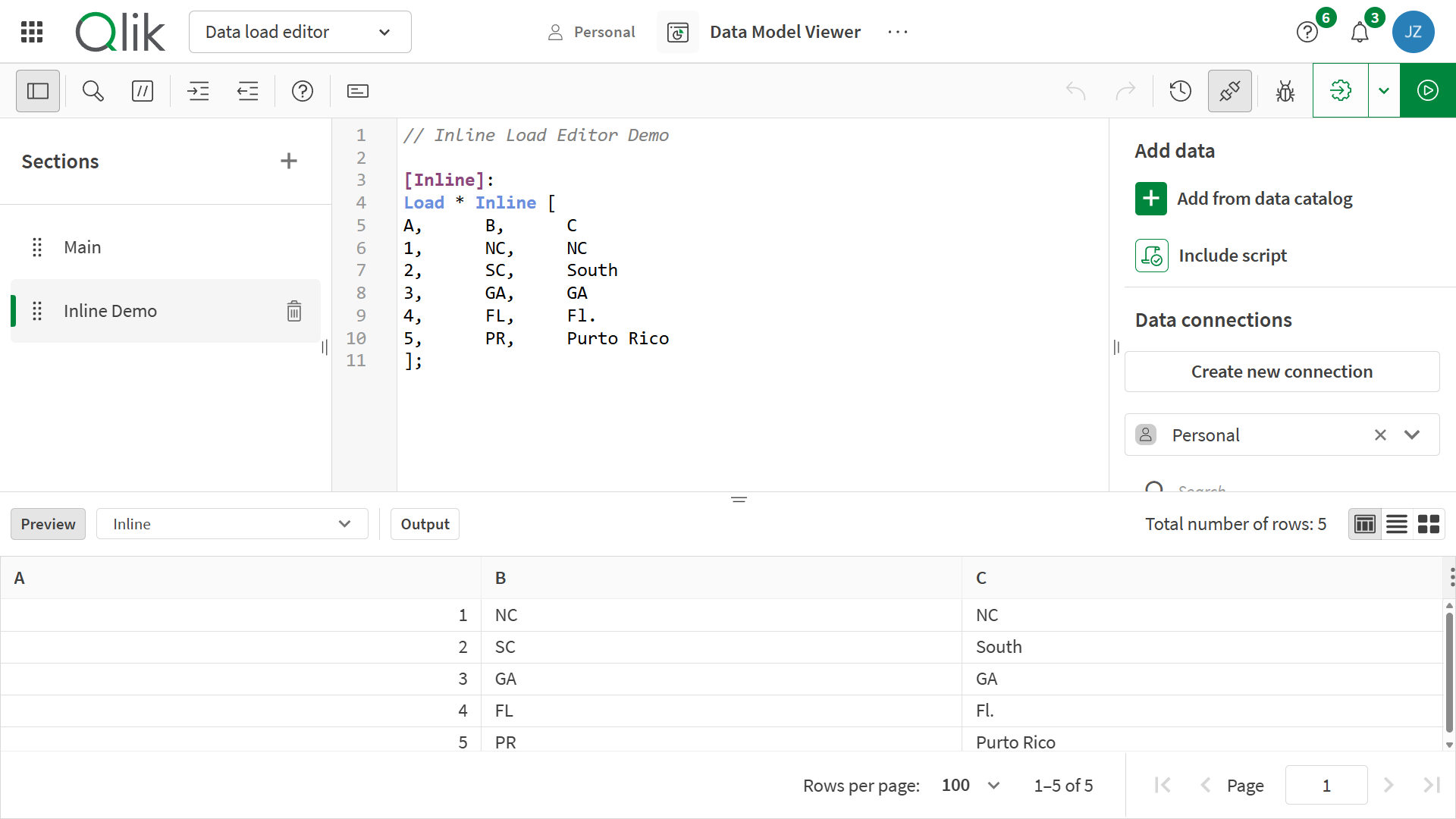Toggle the data connections panel

[x=1229, y=90]
